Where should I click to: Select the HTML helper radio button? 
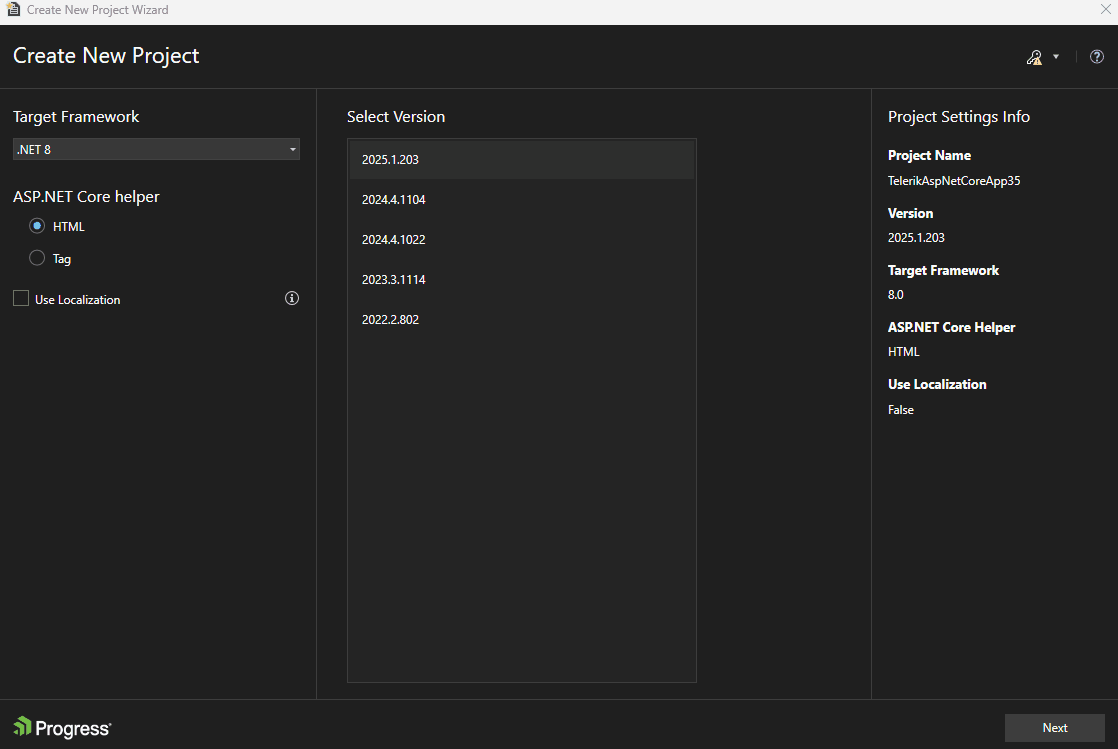(x=37, y=226)
